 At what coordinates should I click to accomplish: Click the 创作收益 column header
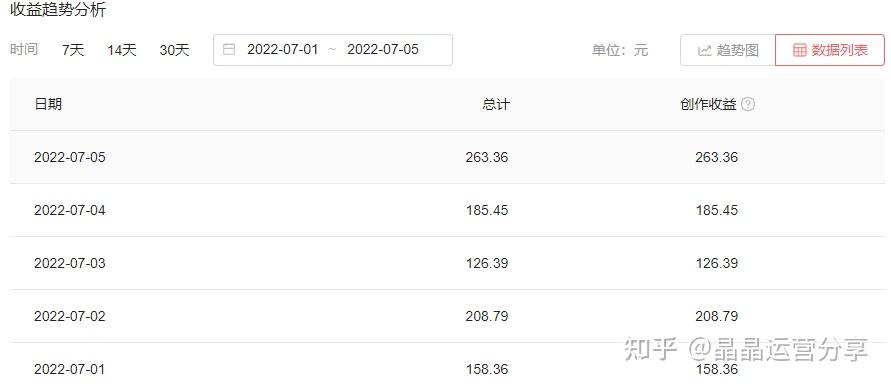708,105
